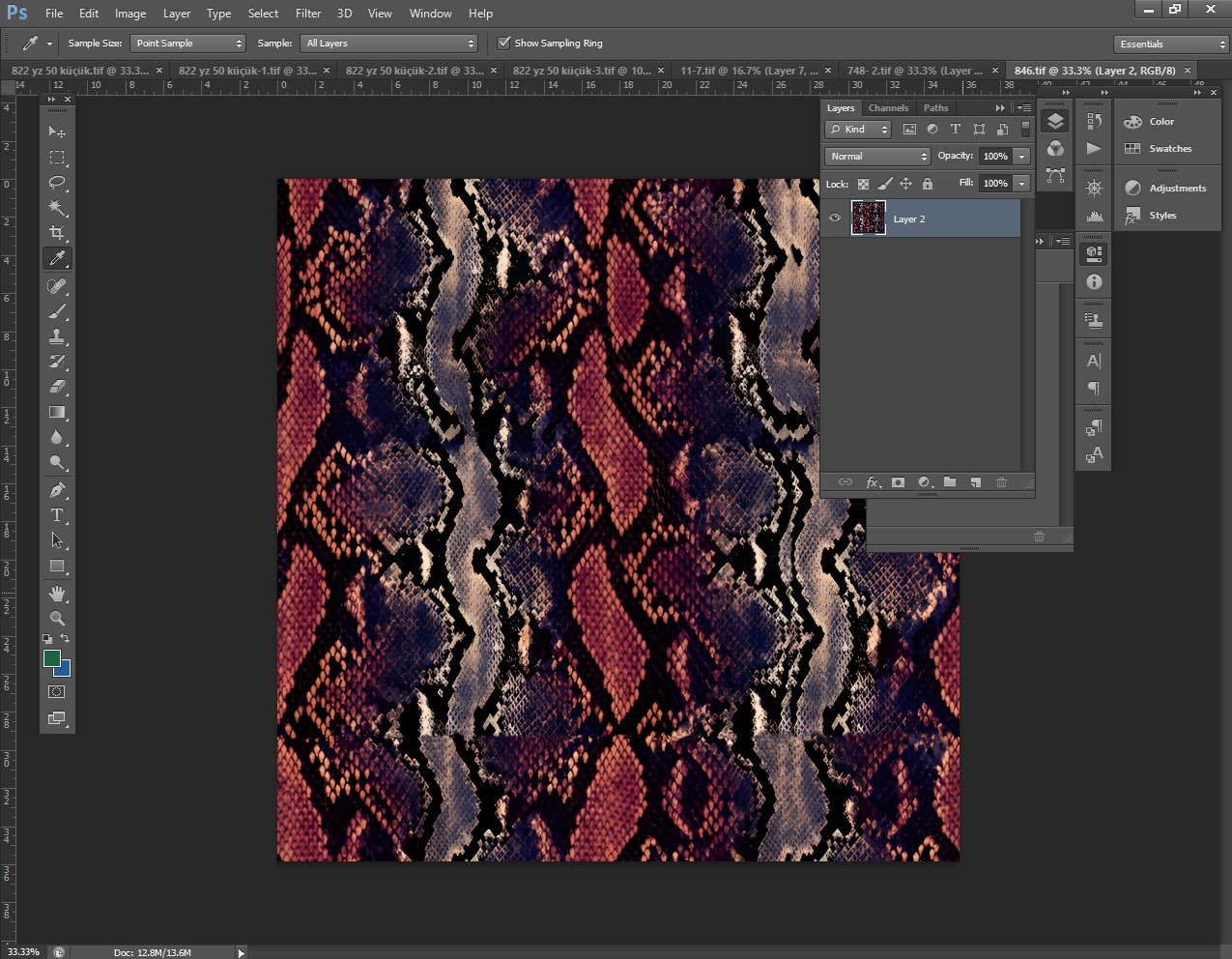Open the Filter menu
The height and width of the screenshot is (959, 1232).
click(308, 14)
